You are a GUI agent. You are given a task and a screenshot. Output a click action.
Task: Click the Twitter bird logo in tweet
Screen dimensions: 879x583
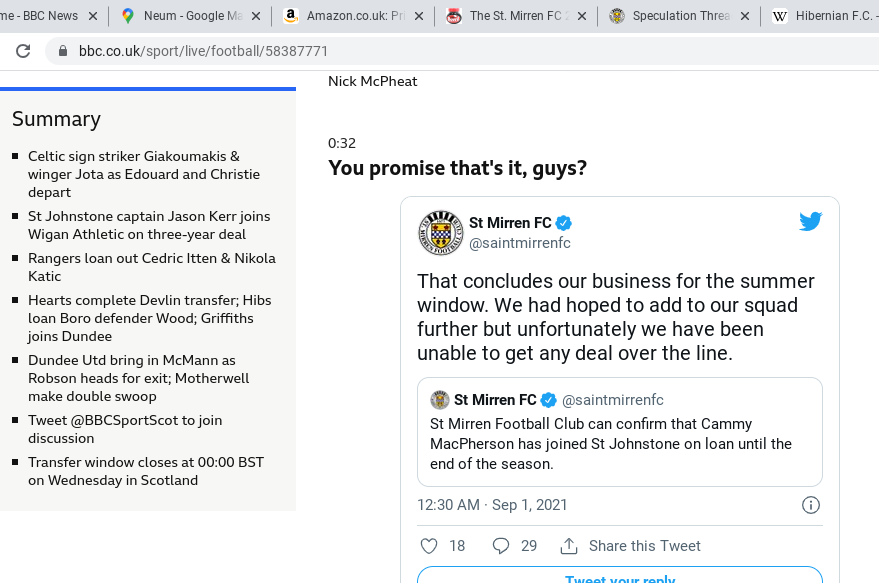pyautogui.click(x=811, y=221)
